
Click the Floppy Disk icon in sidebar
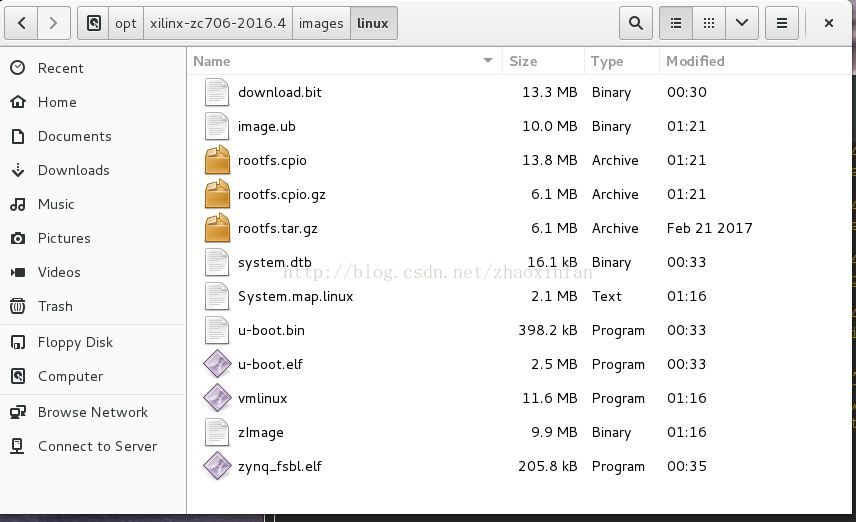[x=17, y=342]
